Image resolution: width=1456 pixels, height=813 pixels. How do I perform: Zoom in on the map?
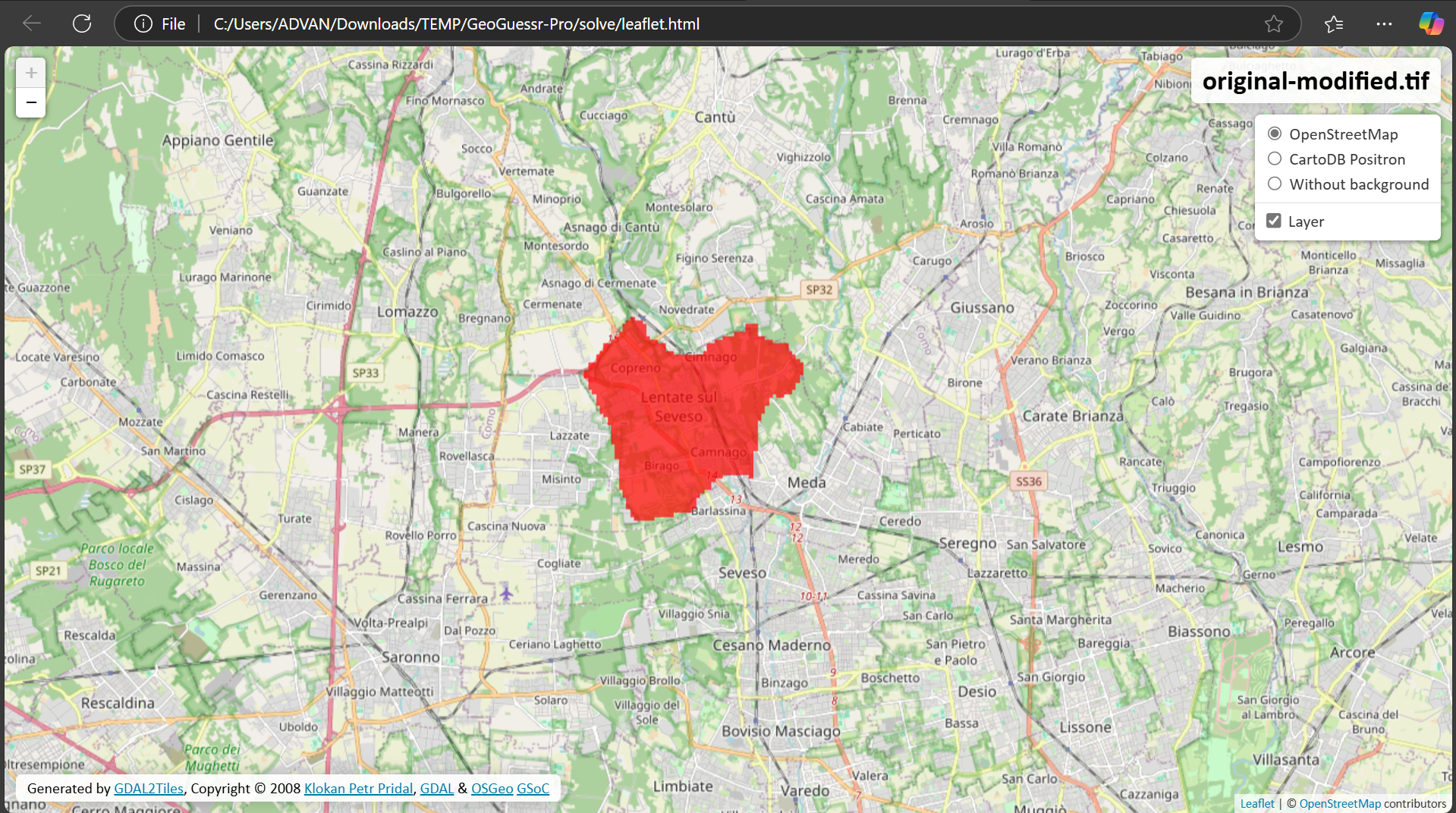pyautogui.click(x=31, y=74)
